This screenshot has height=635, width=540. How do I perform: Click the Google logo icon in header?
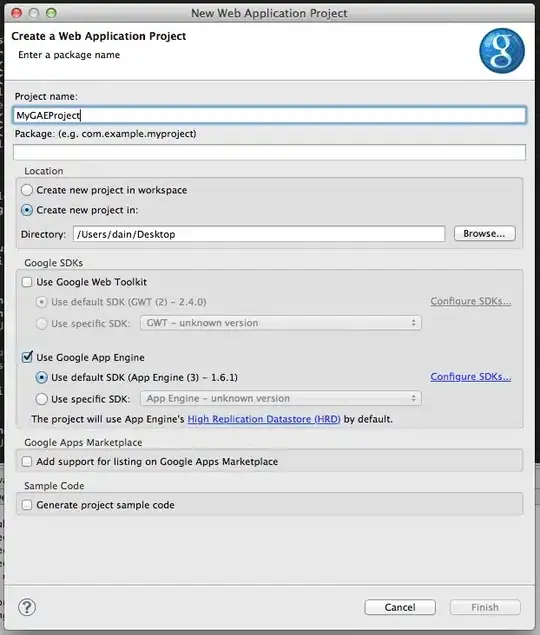tap(502, 51)
